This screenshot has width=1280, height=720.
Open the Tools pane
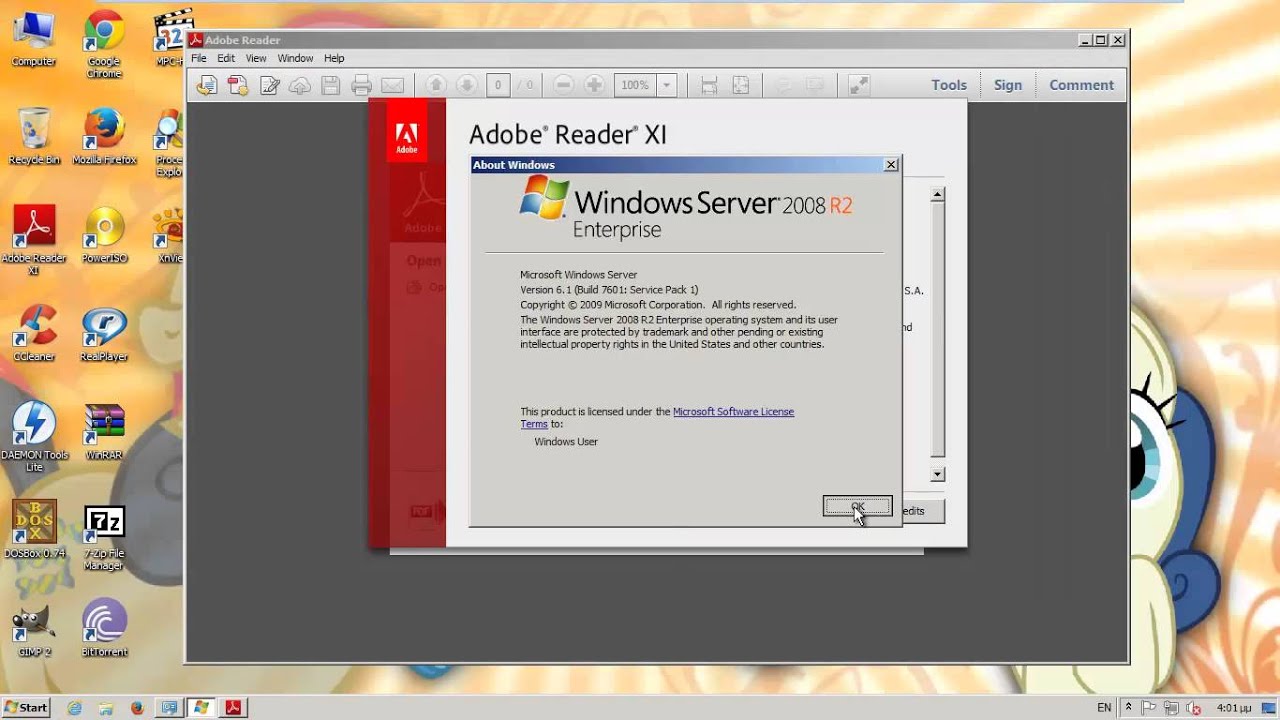(949, 85)
